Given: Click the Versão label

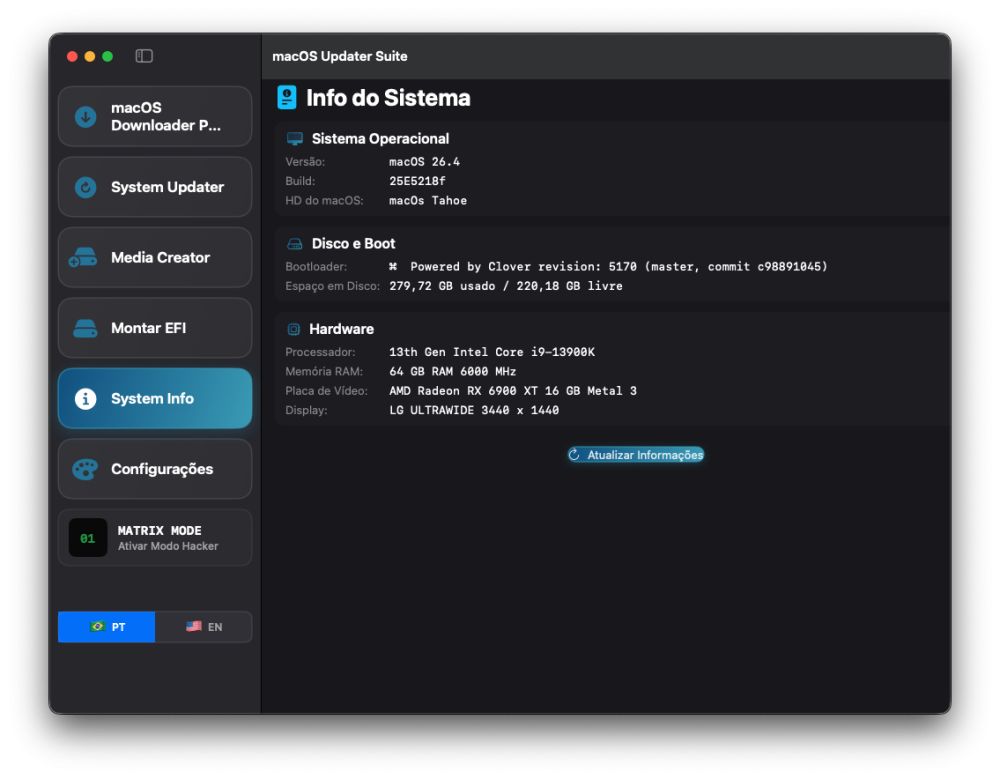Looking at the screenshot, I should pos(305,162).
